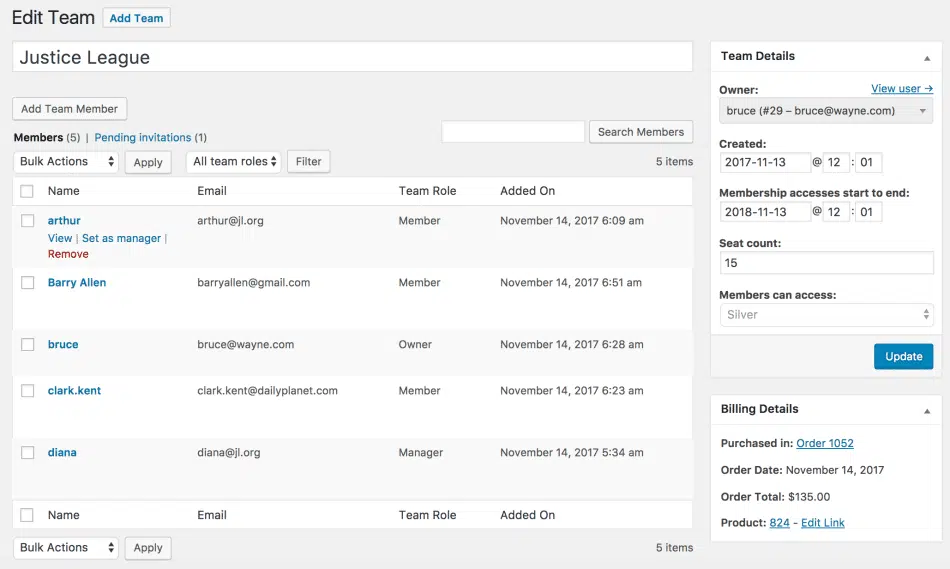Click the blue Update button

pyautogui.click(x=903, y=356)
